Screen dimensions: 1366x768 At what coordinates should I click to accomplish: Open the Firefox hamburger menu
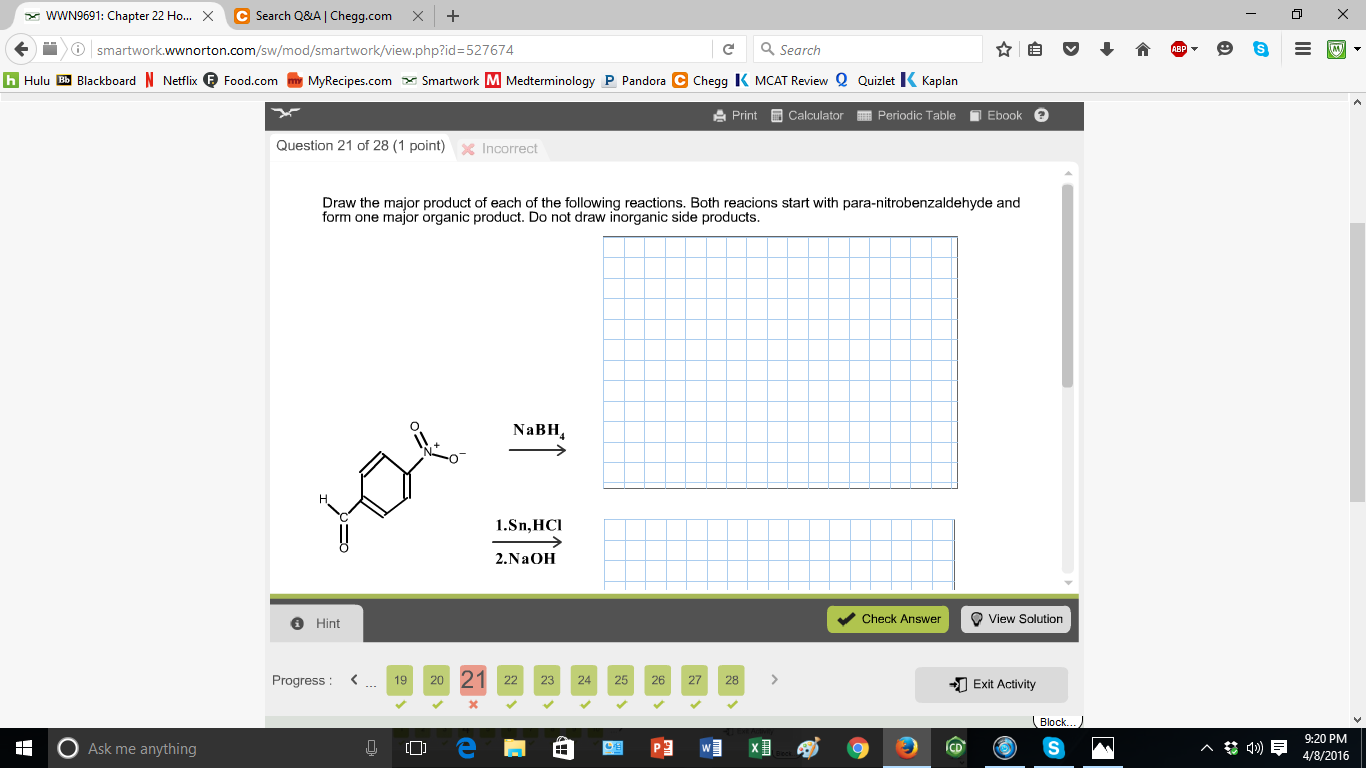click(1302, 49)
